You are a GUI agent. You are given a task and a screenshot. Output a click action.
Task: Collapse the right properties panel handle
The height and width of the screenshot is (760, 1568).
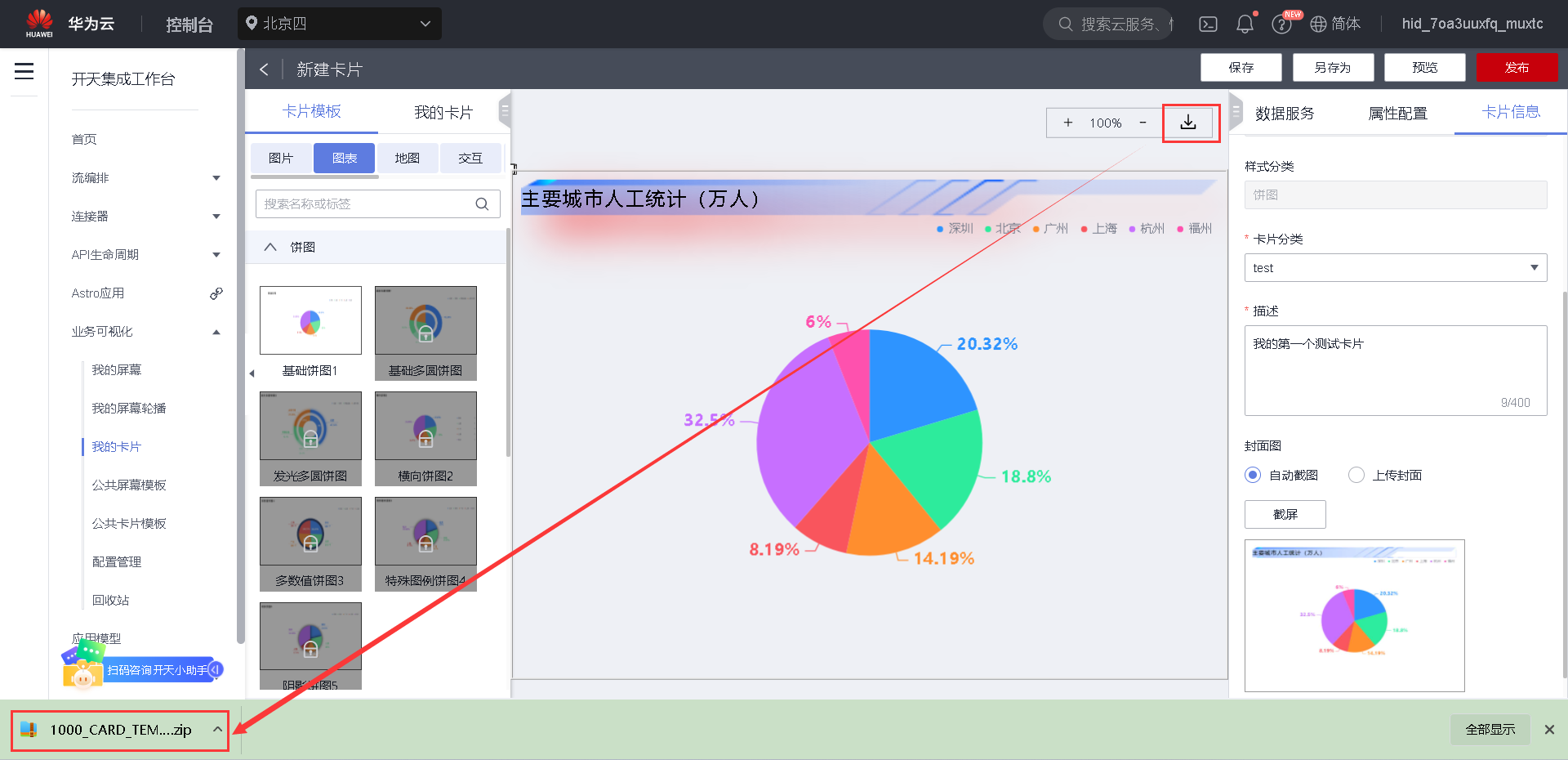(x=1235, y=110)
